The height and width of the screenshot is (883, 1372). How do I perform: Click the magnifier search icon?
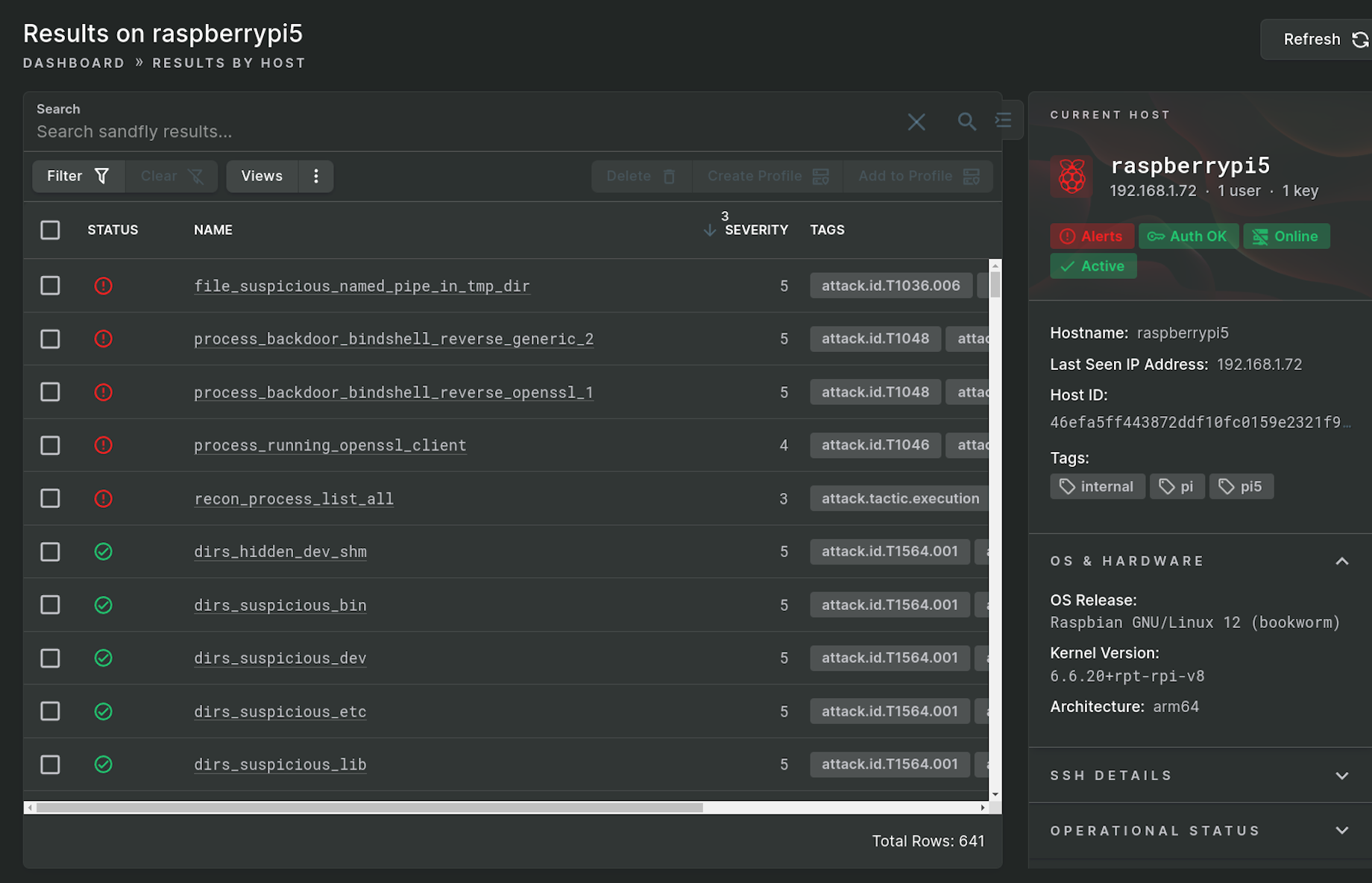(x=966, y=122)
